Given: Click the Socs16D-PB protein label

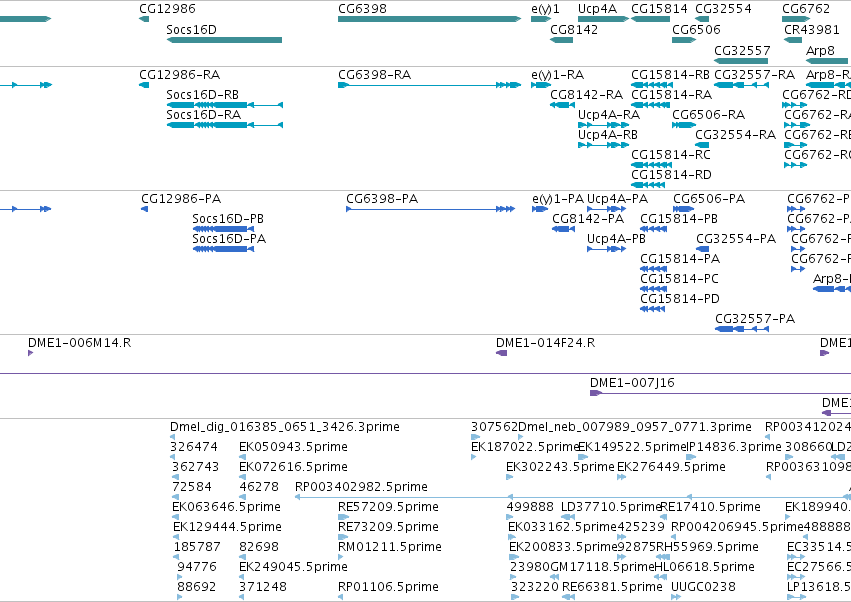Looking at the screenshot, I should 227,219.
